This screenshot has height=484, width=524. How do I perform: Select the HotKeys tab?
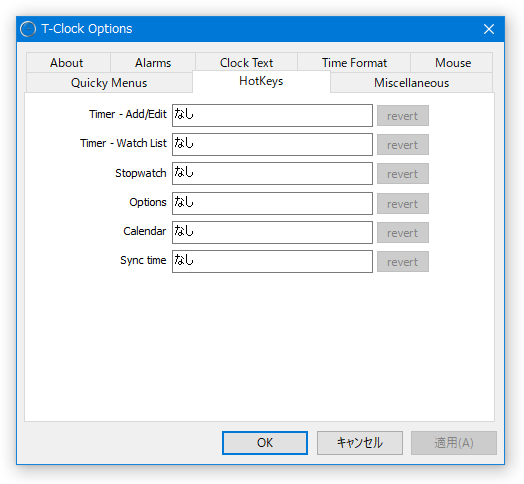261,81
